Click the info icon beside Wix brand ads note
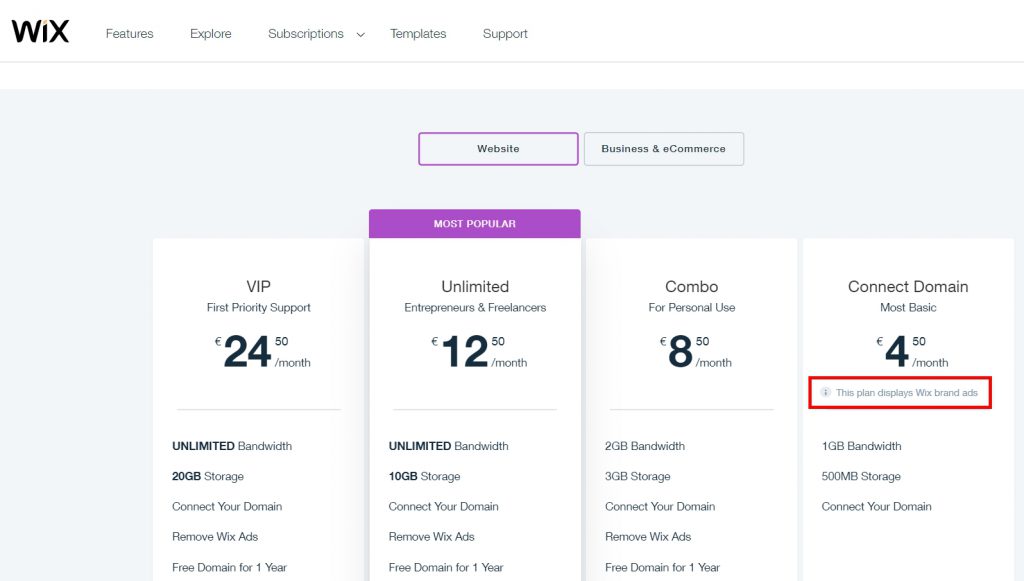 (825, 392)
